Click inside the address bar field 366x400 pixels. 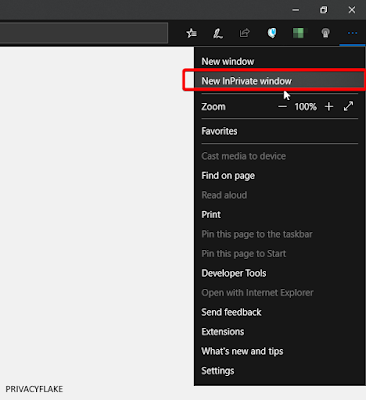point(83,33)
